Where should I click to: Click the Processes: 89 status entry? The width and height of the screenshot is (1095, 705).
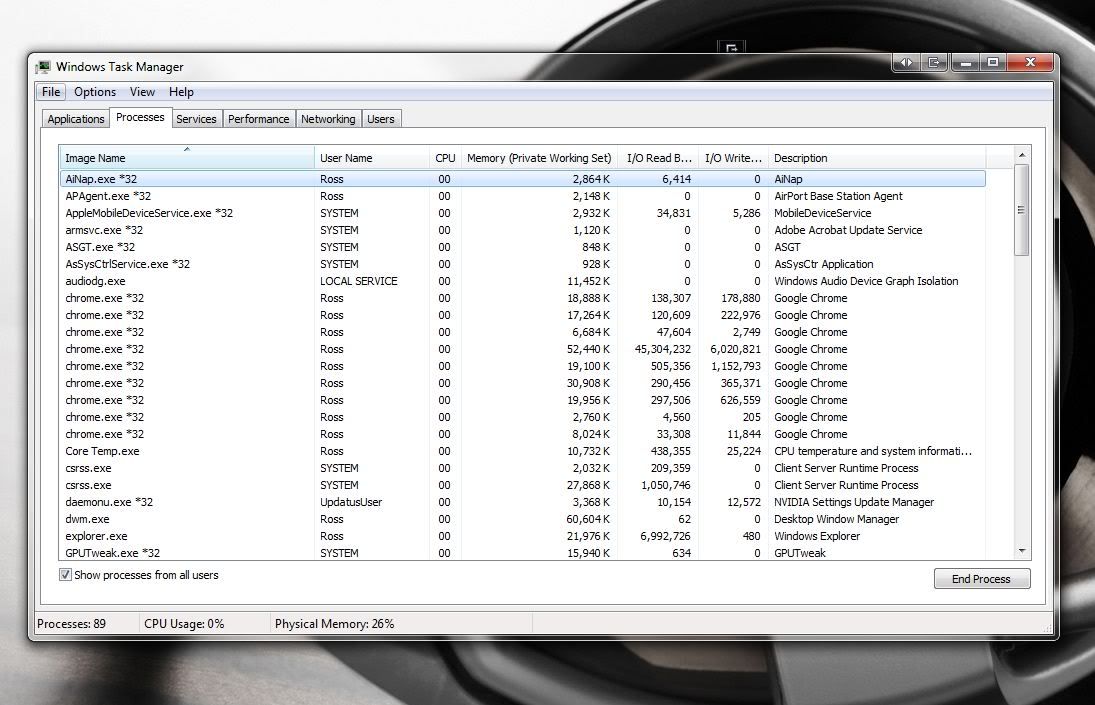(71, 624)
